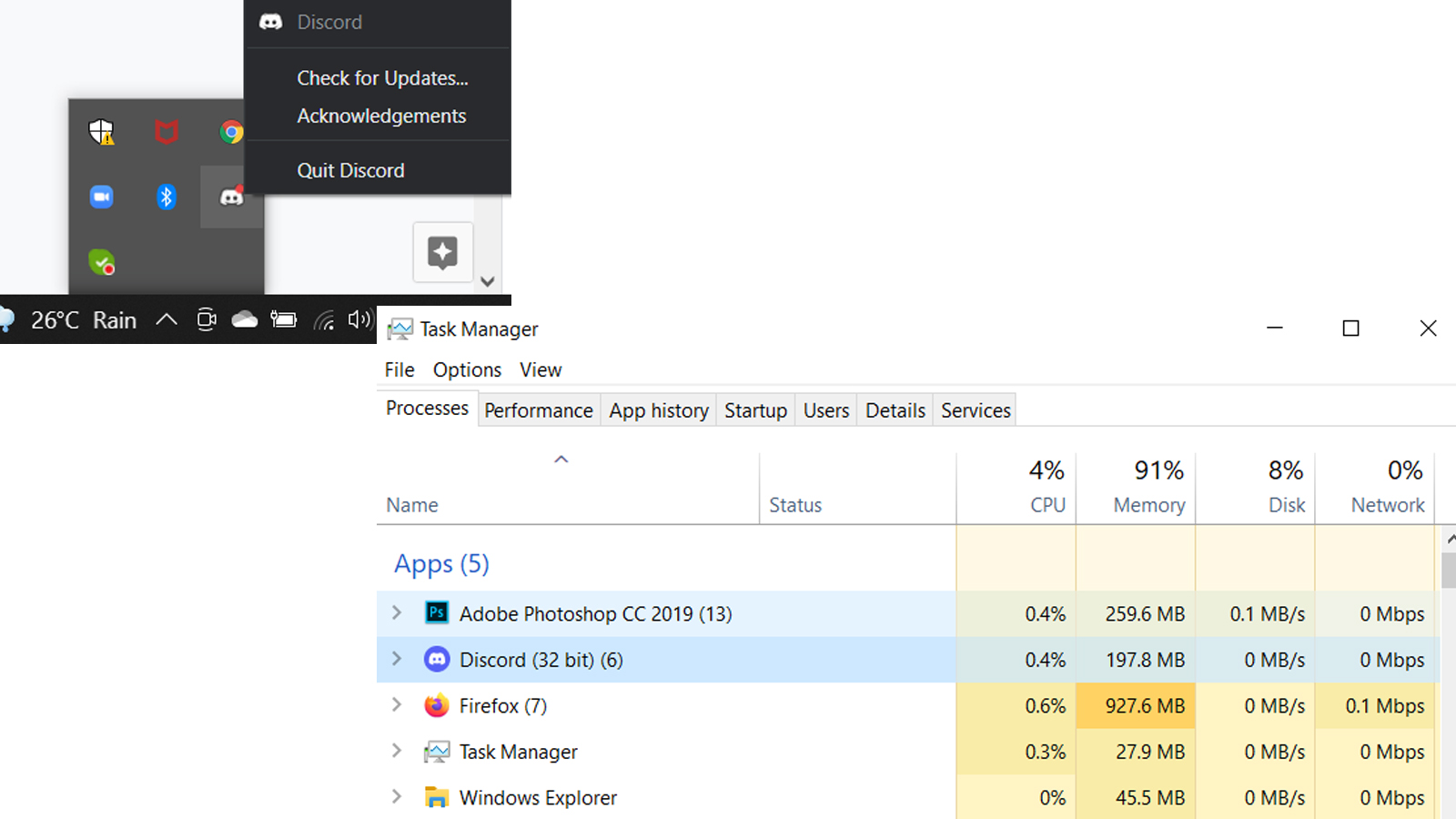Click the weather icon on the taskbar
Viewport: 1456px width, 819px height.
pos(6,319)
